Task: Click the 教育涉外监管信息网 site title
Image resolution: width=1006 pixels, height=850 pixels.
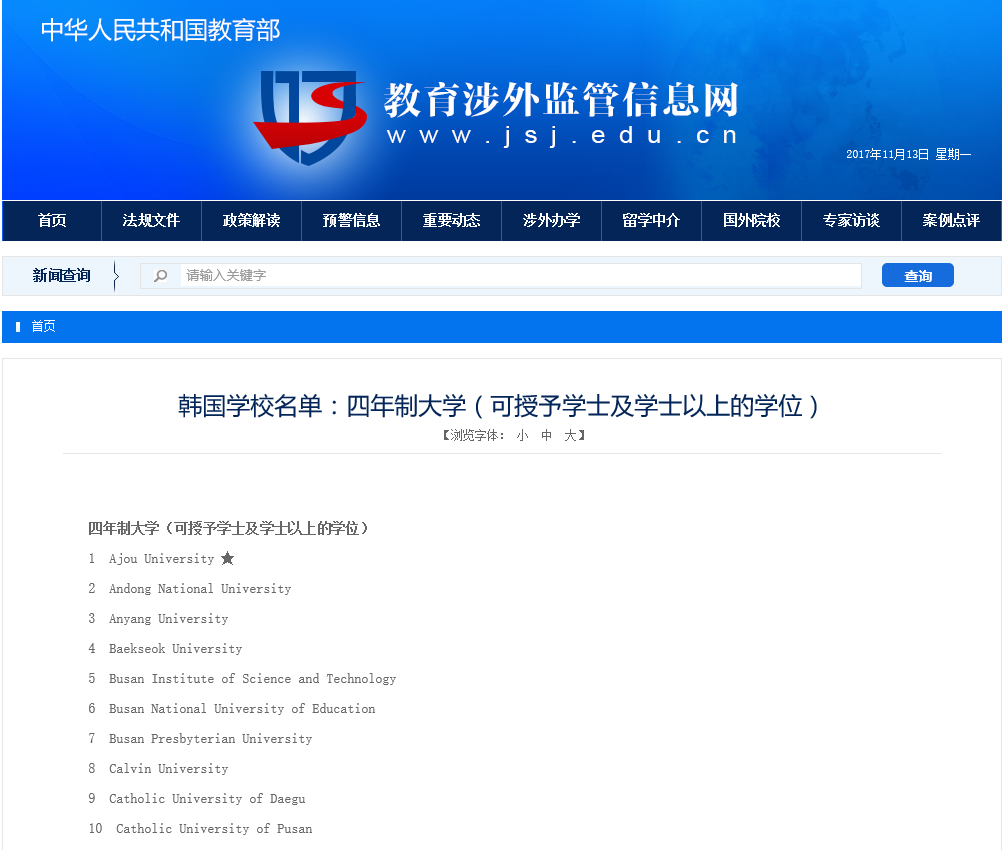Action: [x=561, y=99]
